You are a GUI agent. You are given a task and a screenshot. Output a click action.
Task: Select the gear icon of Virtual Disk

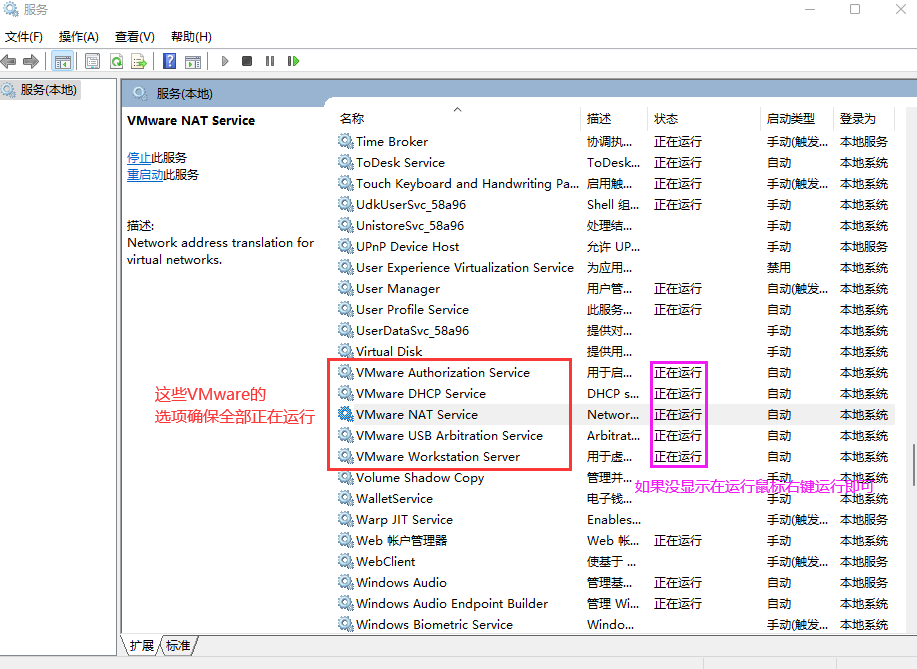(x=346, y=351)
